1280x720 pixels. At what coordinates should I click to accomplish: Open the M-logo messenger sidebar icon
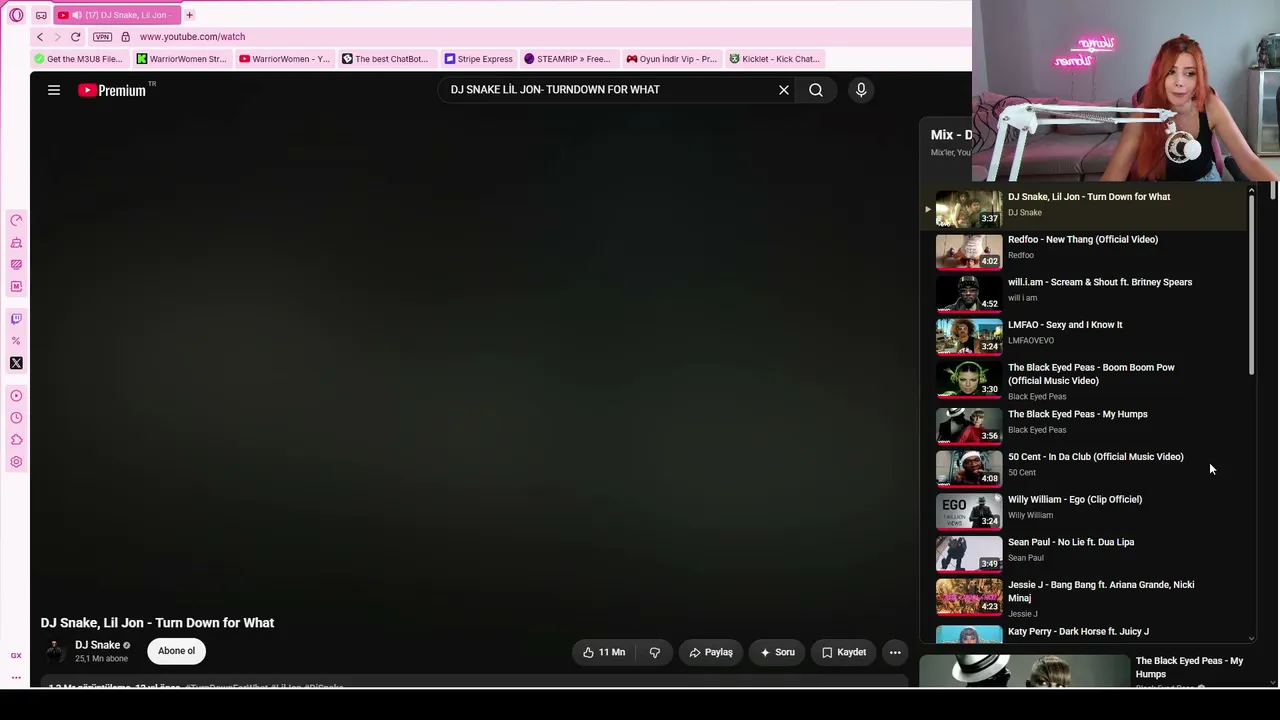[16, 287]
